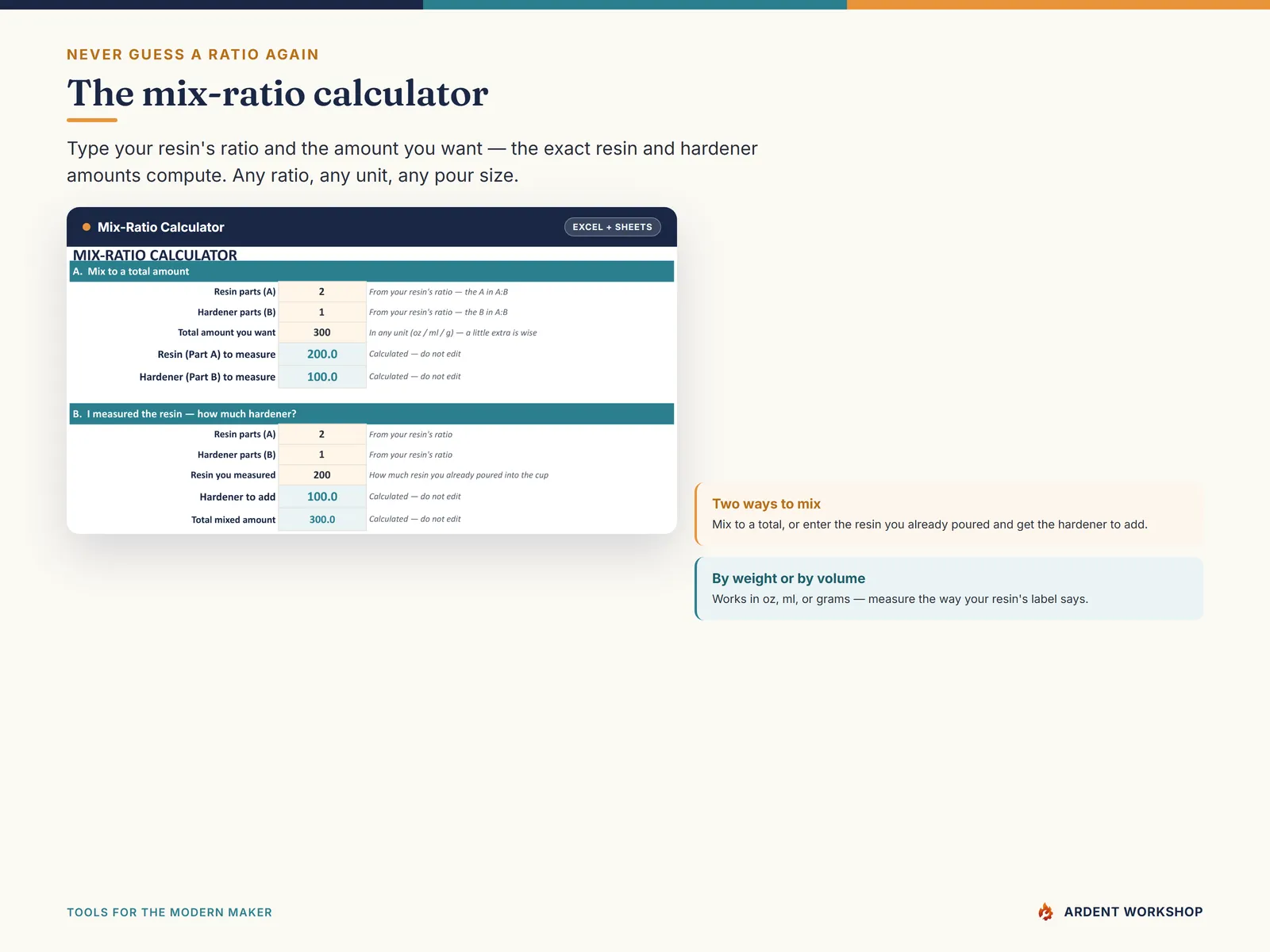Click the 'Mix-Ratio Calculator' window title text

[160, 227]
